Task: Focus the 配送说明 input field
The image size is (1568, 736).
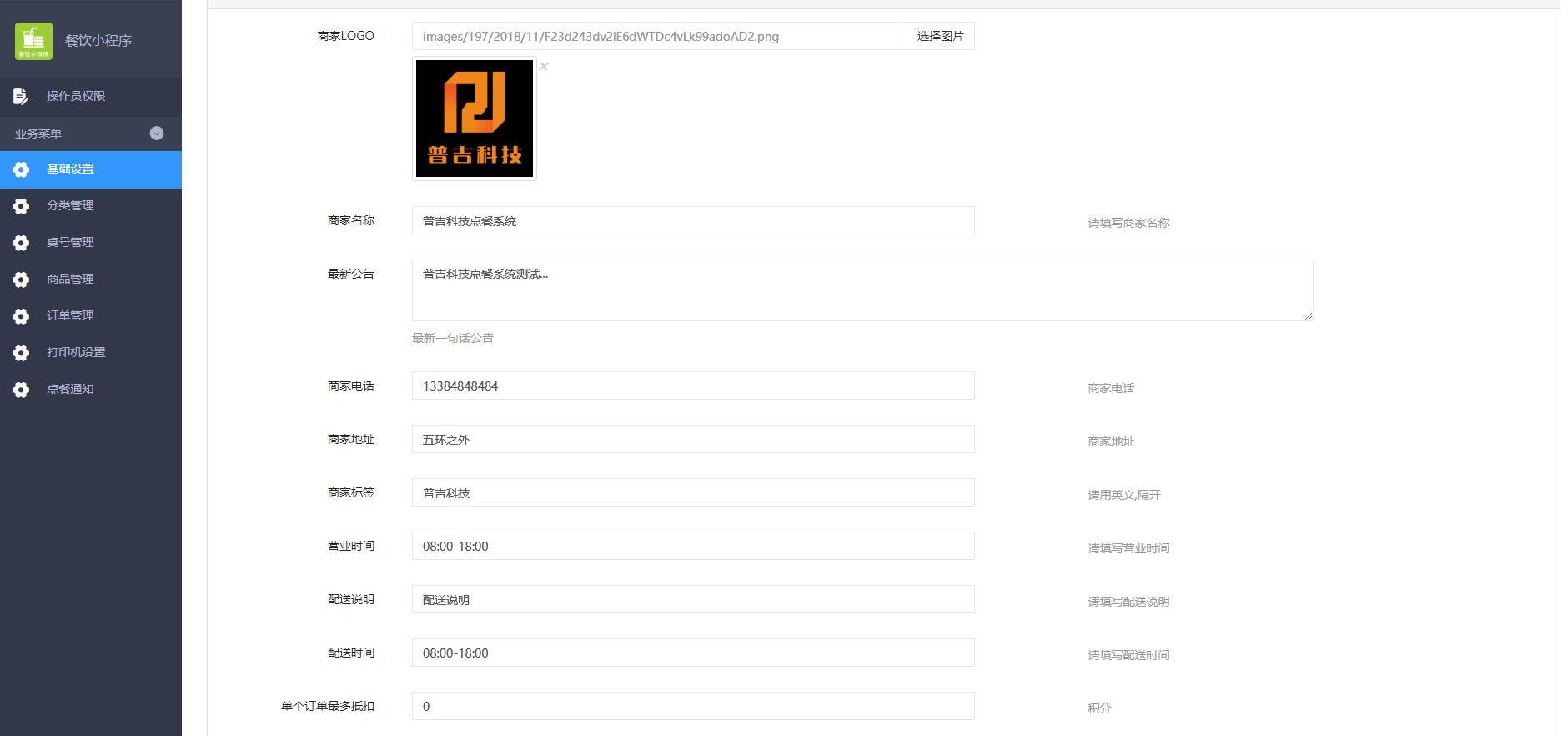Action: click(x=693, y=599)
